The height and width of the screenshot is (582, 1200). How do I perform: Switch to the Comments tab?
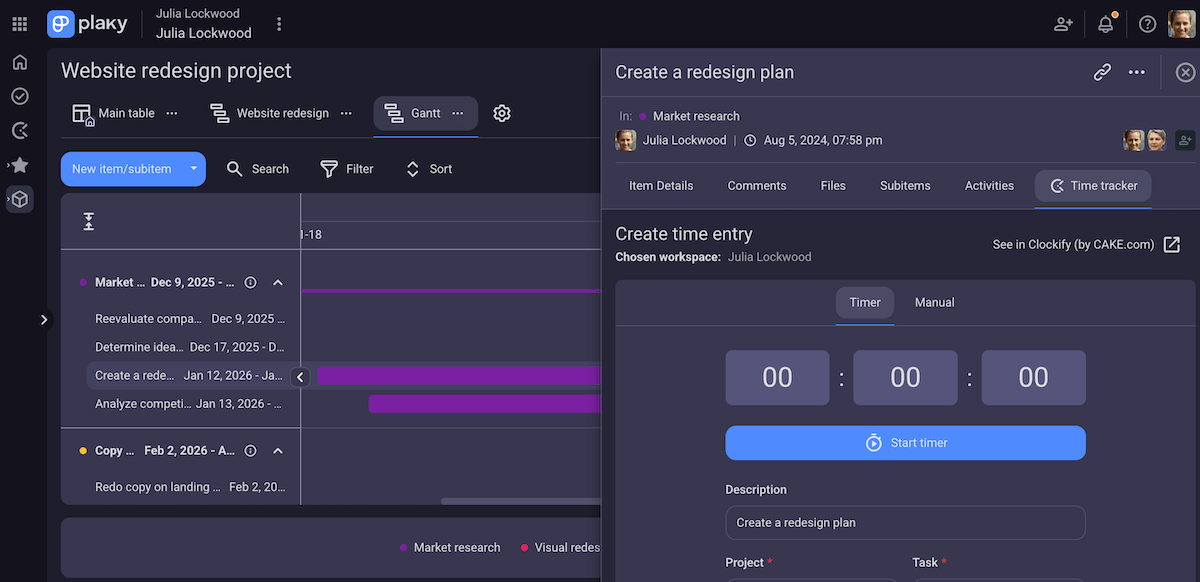coord(756,185)
